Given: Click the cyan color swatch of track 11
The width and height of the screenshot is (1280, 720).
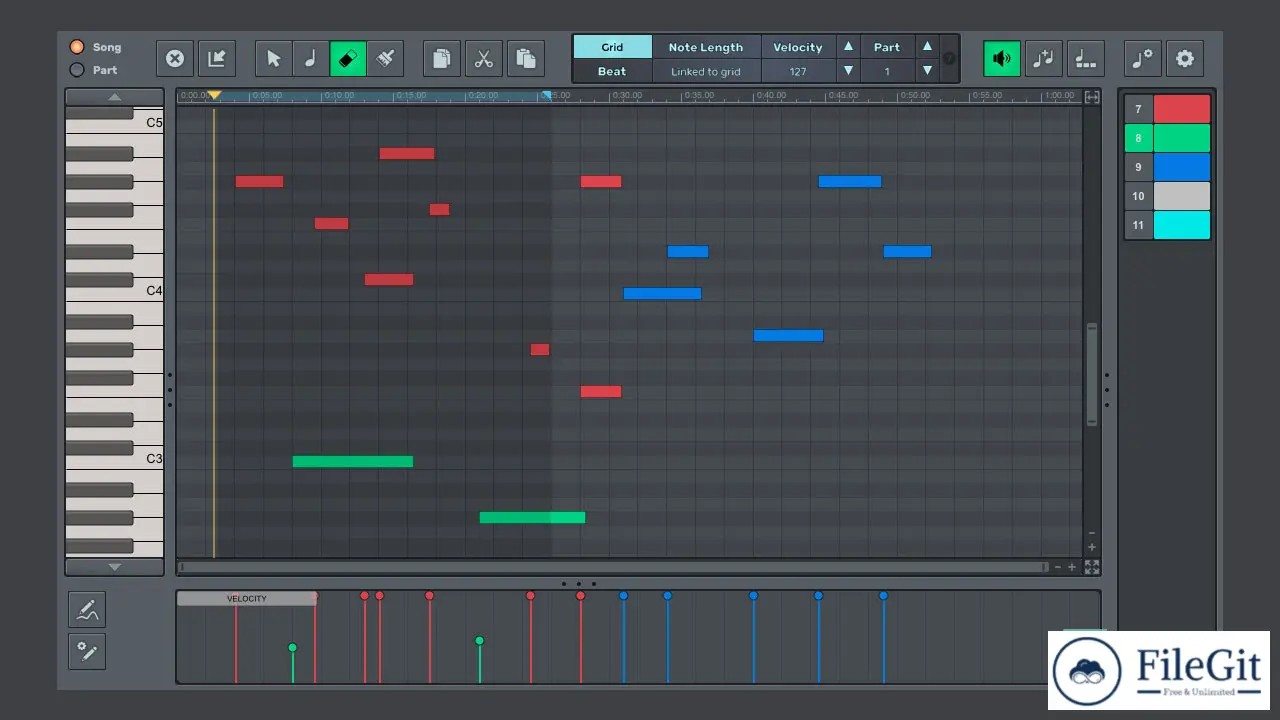Looking at the screenshot, I should [x=1182, y=225].
